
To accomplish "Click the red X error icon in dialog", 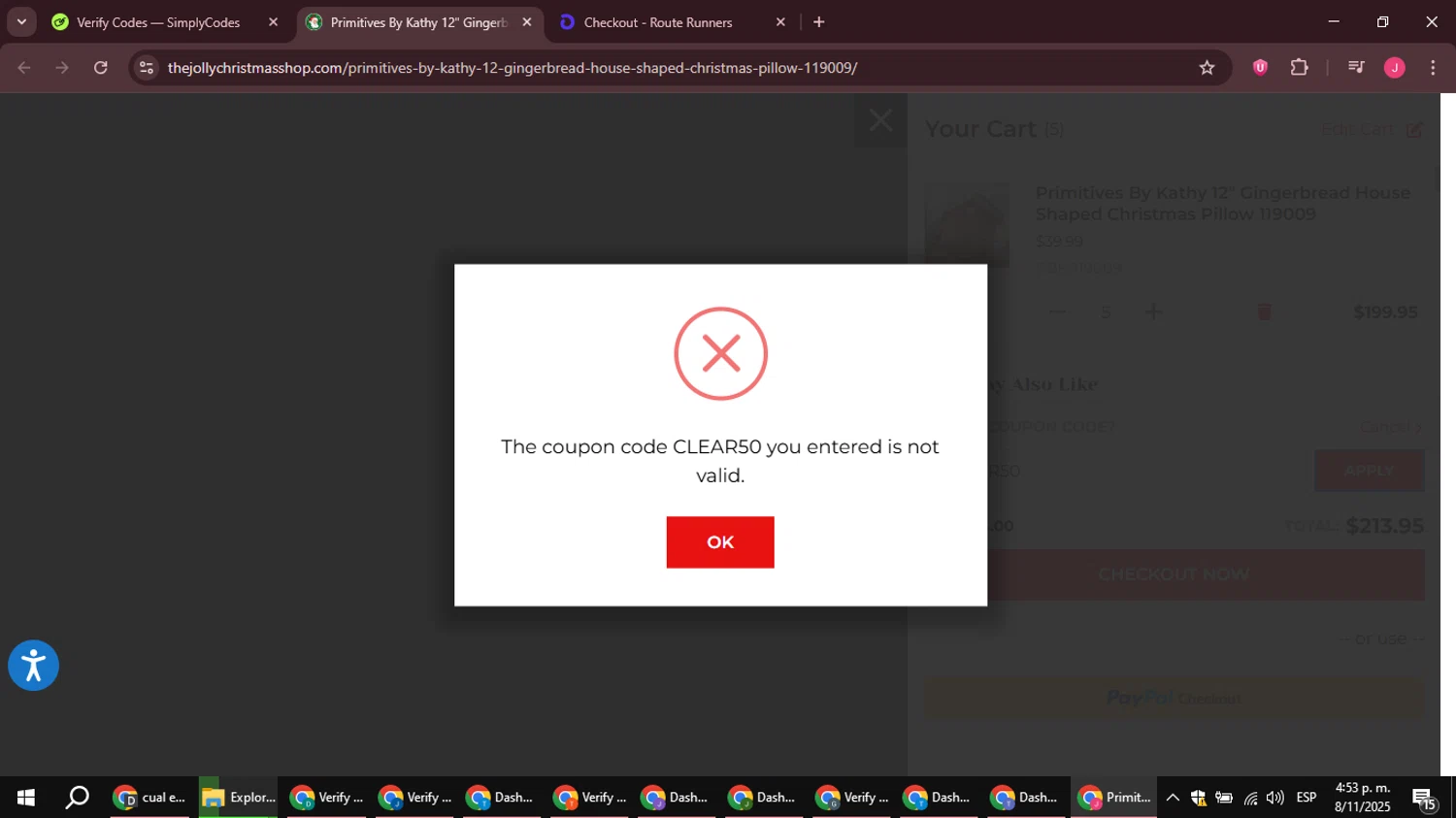I will pyautogui.click(x=721, y=353).
